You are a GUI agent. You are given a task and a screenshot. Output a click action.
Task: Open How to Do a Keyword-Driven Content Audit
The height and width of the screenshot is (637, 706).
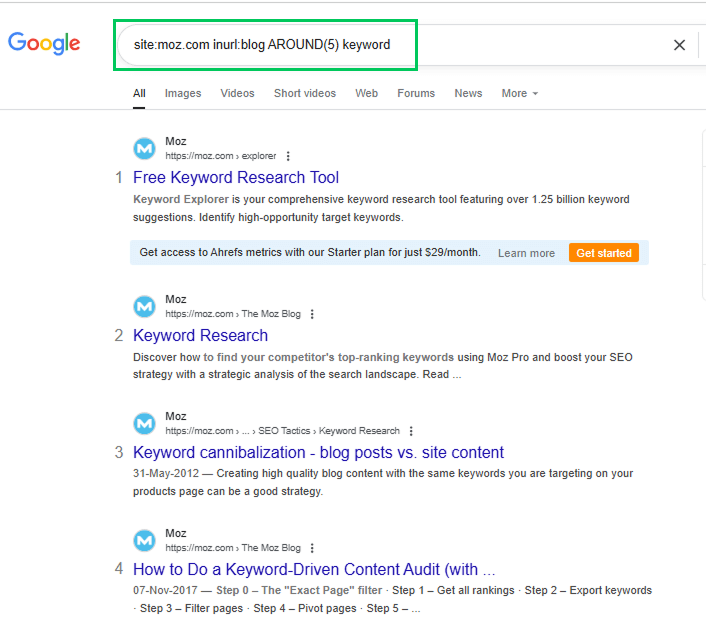coord(314,569)
